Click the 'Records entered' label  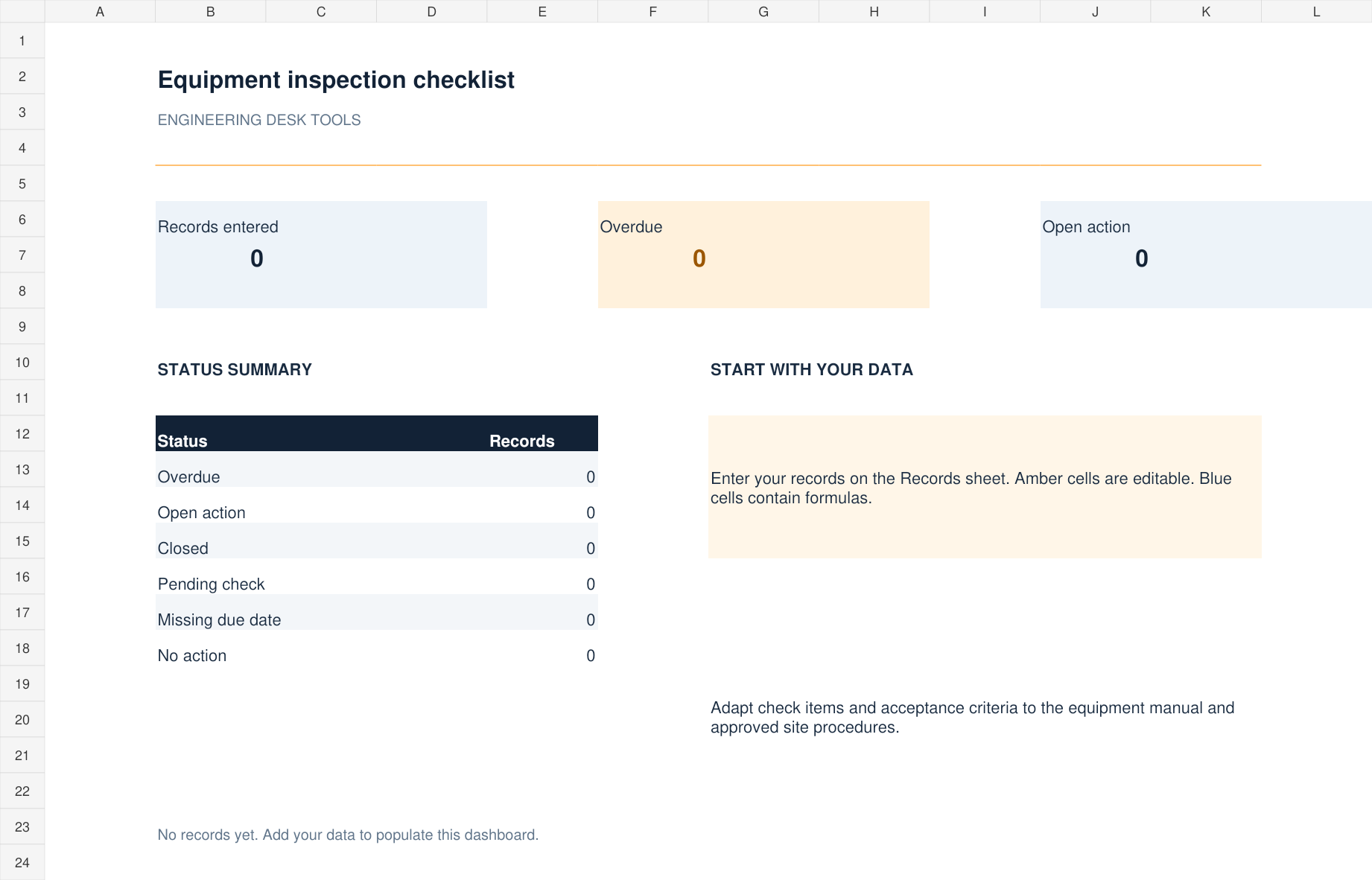(x=218, y=227)
